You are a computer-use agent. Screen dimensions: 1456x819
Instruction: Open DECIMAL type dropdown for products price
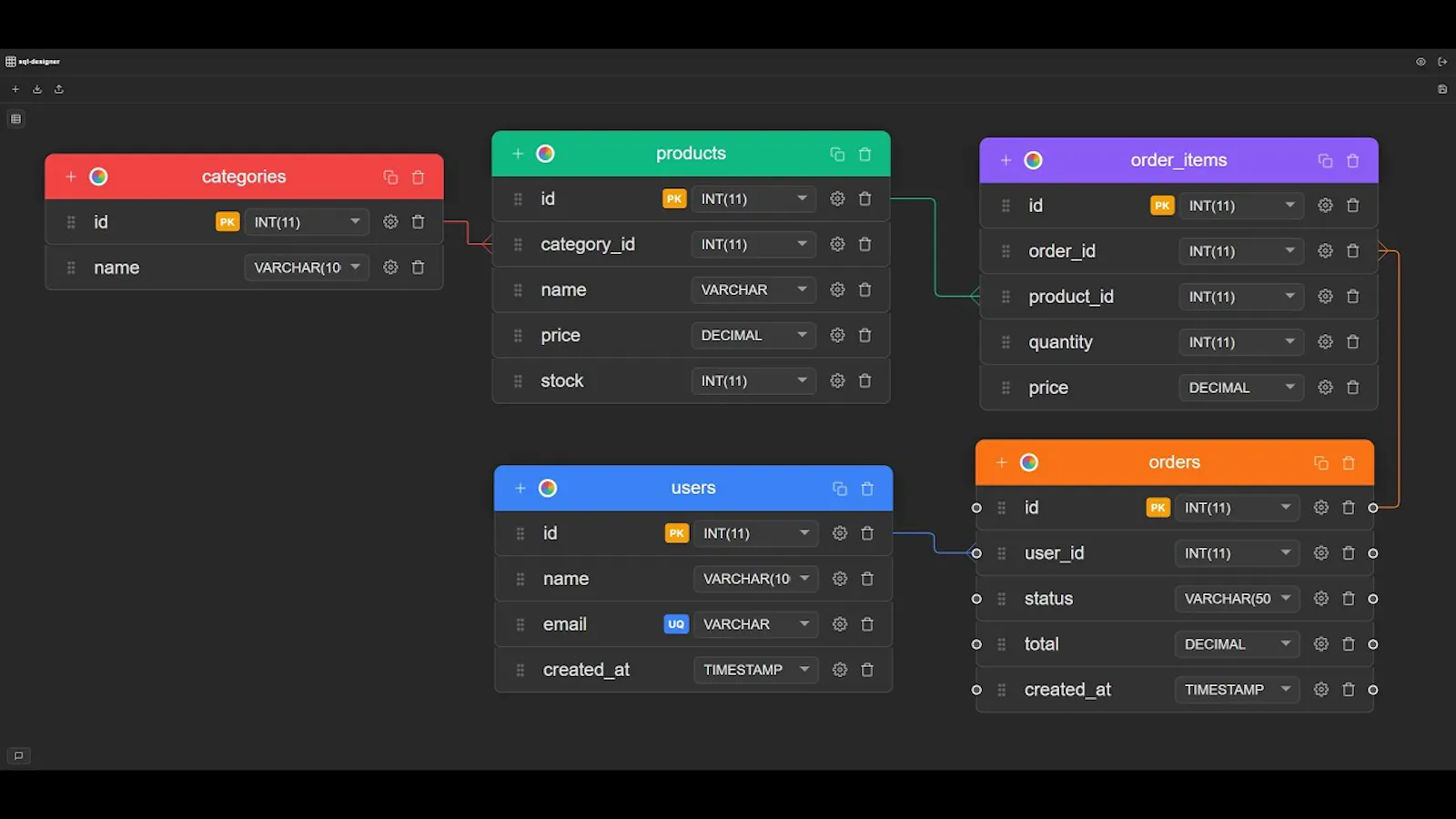(753, 336)
